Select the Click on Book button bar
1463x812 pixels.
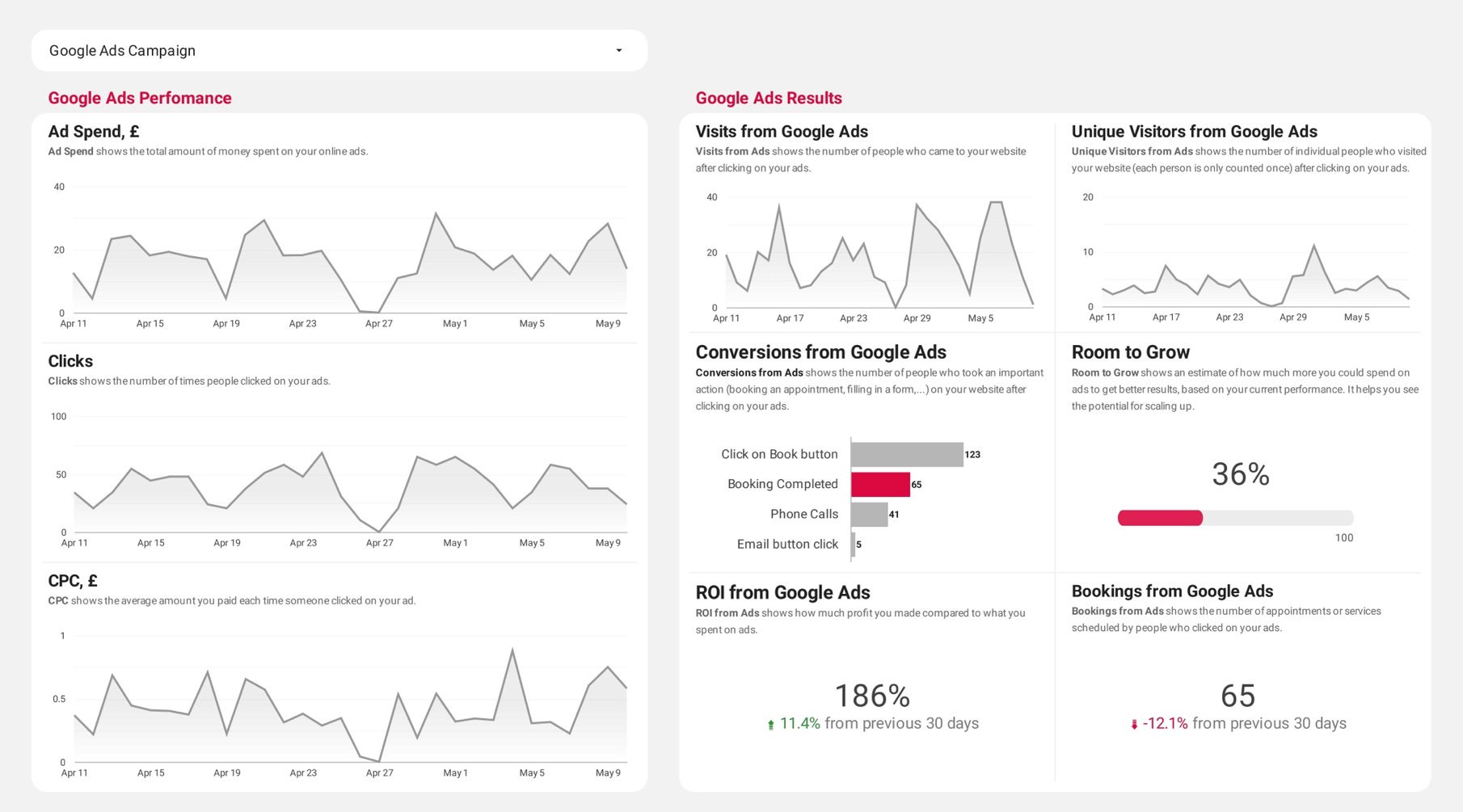click(907, 455)
